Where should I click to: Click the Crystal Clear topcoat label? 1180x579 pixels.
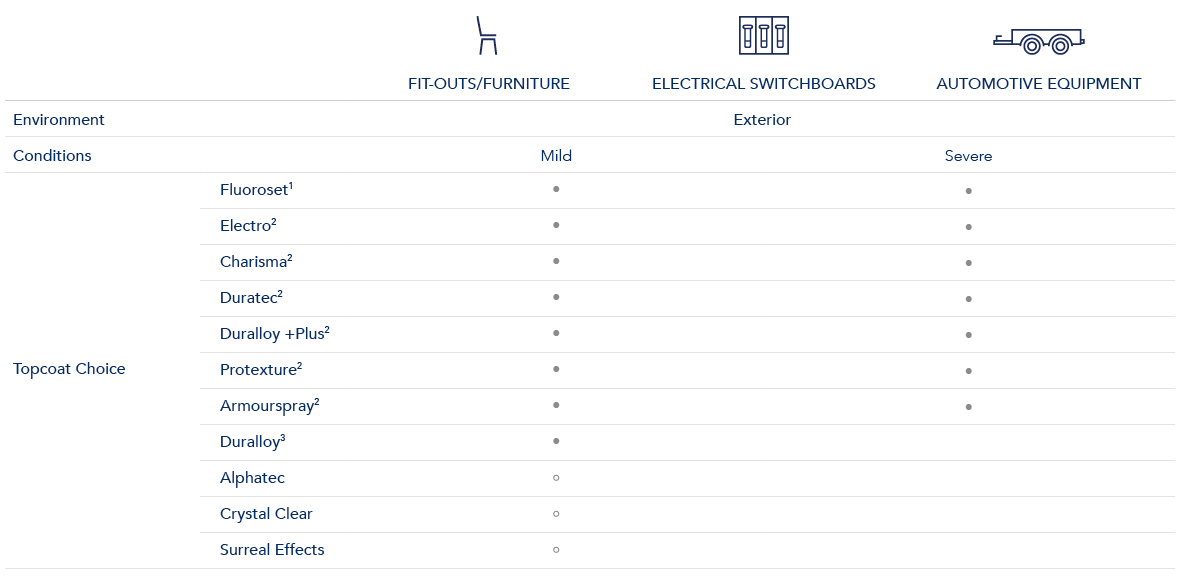[266, 514]
